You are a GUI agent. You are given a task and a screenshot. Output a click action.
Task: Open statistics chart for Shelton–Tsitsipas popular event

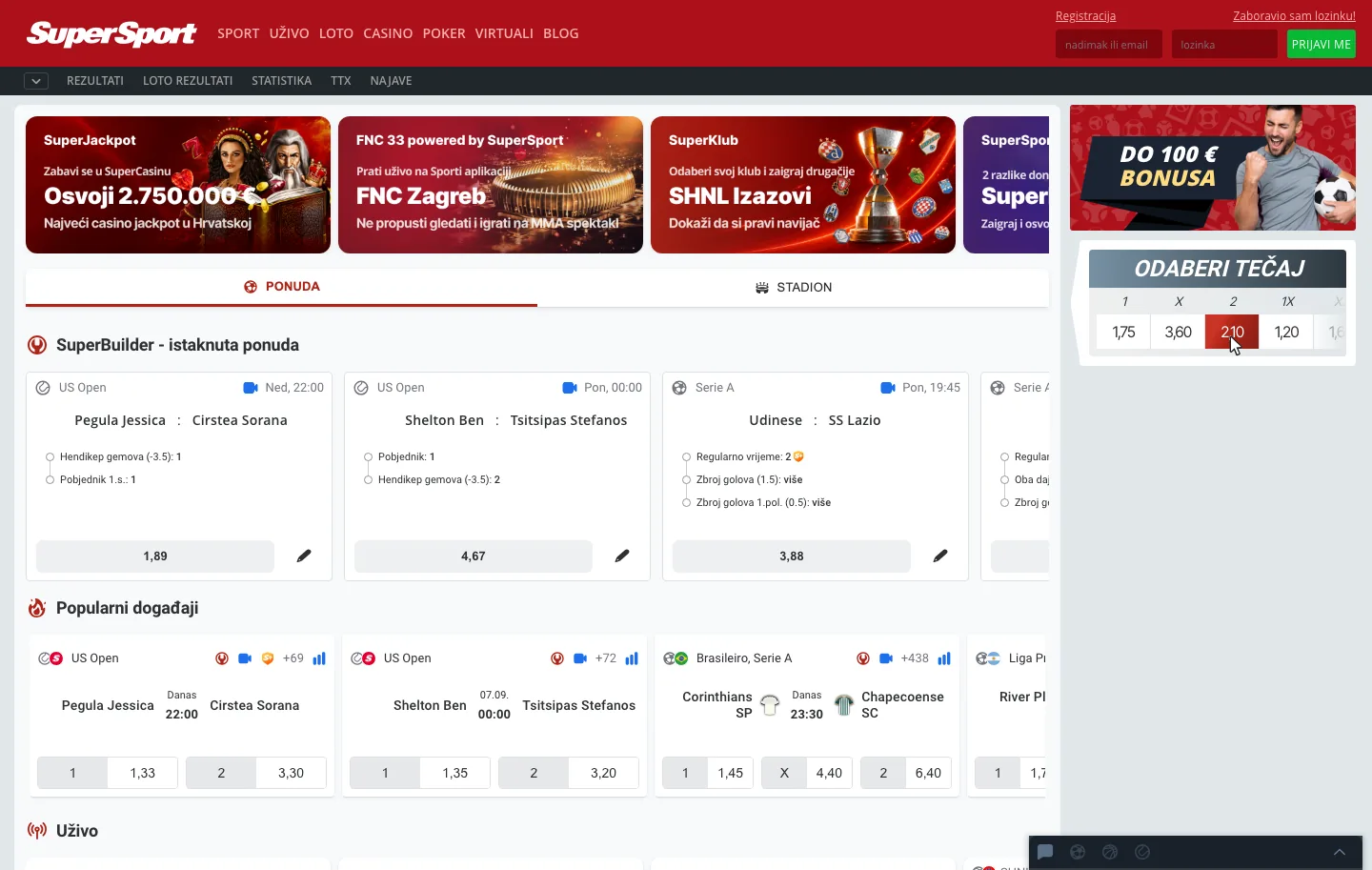pos(632,658)
